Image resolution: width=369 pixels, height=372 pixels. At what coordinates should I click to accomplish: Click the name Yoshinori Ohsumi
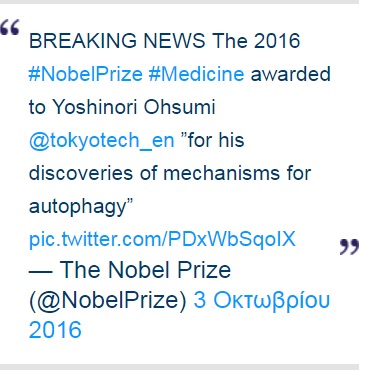[134, 107]
